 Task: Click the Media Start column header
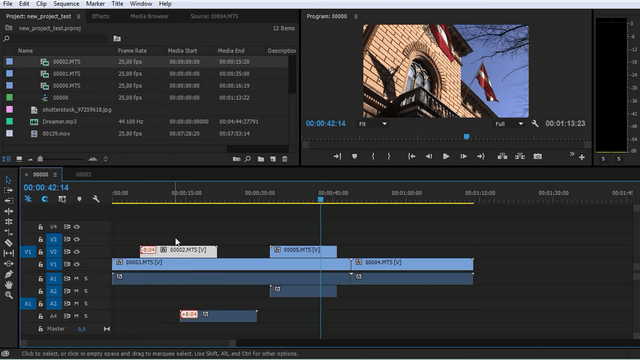click(x=182, y=51)
